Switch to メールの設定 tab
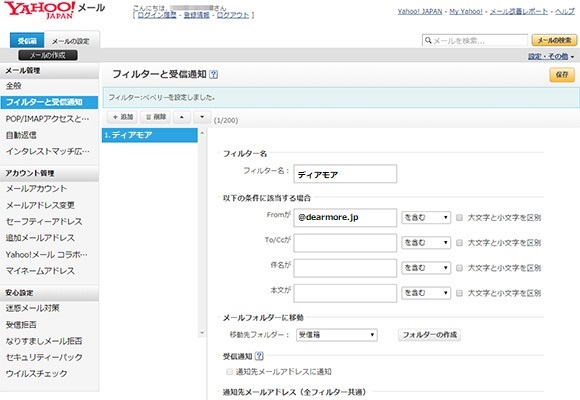The width and height of the screenshot is (580, 400). (71, 41)
